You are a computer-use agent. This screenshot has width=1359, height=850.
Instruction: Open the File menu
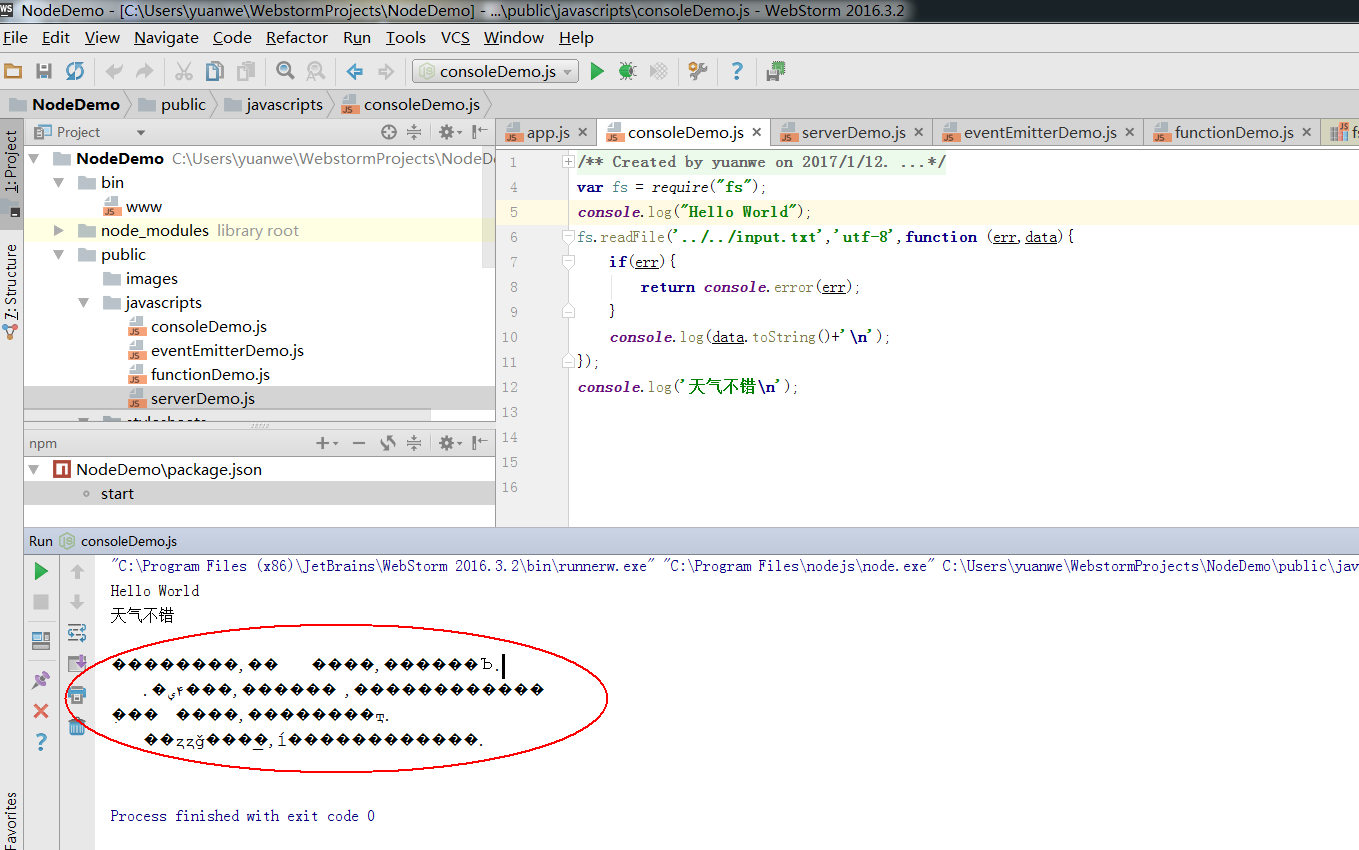(x=15, y=37)
